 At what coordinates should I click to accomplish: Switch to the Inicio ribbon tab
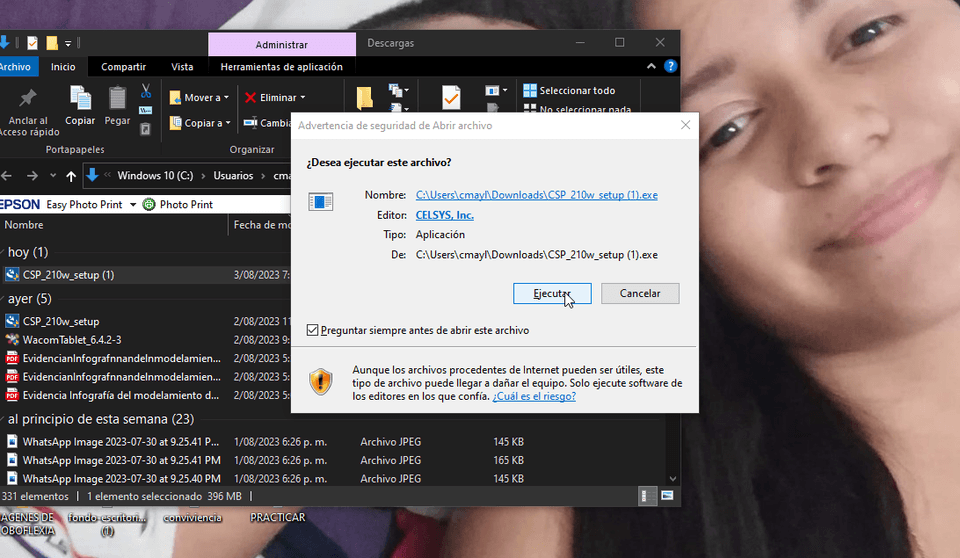tap(63, 67)
